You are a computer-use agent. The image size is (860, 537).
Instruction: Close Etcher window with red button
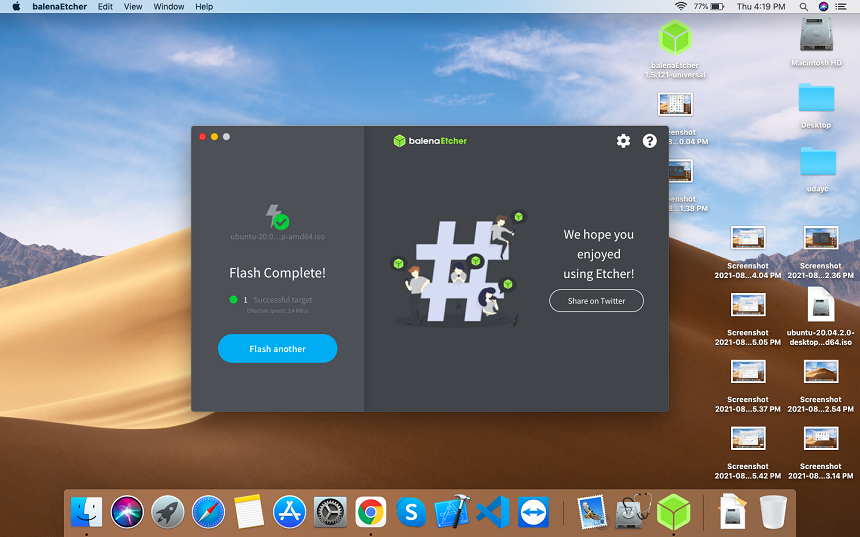click(202, 137)
